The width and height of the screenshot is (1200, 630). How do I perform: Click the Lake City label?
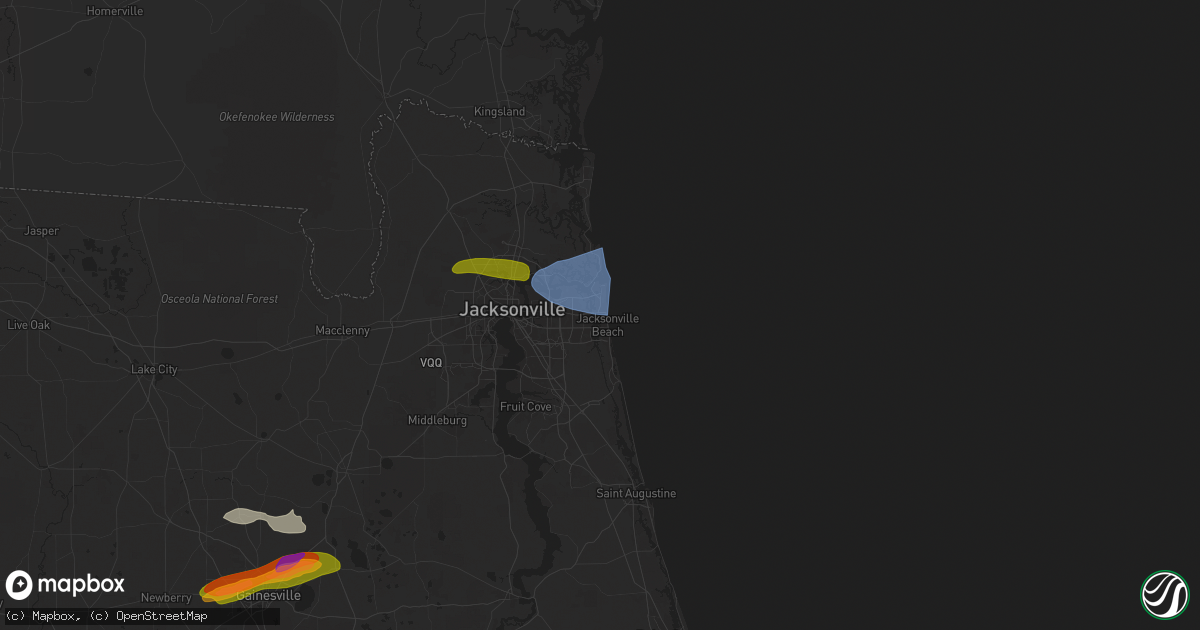154,370
